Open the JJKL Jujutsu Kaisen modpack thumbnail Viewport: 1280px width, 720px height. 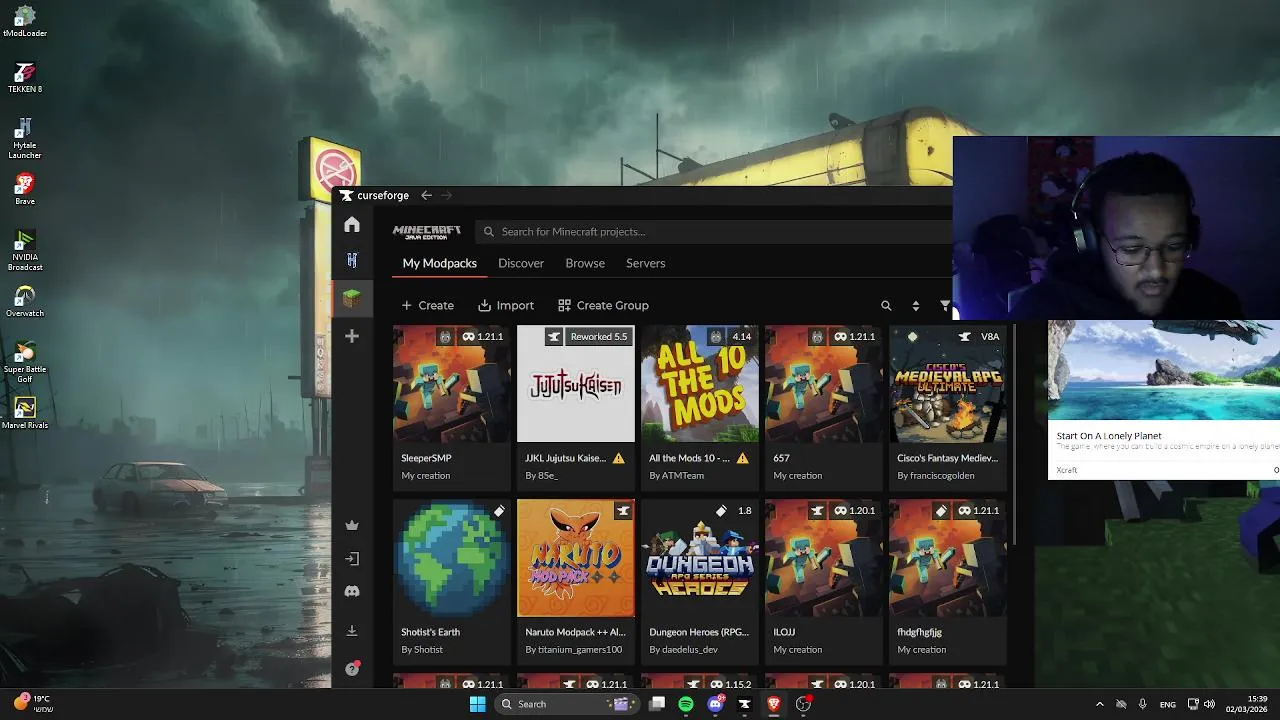click(x=575, y=384)
